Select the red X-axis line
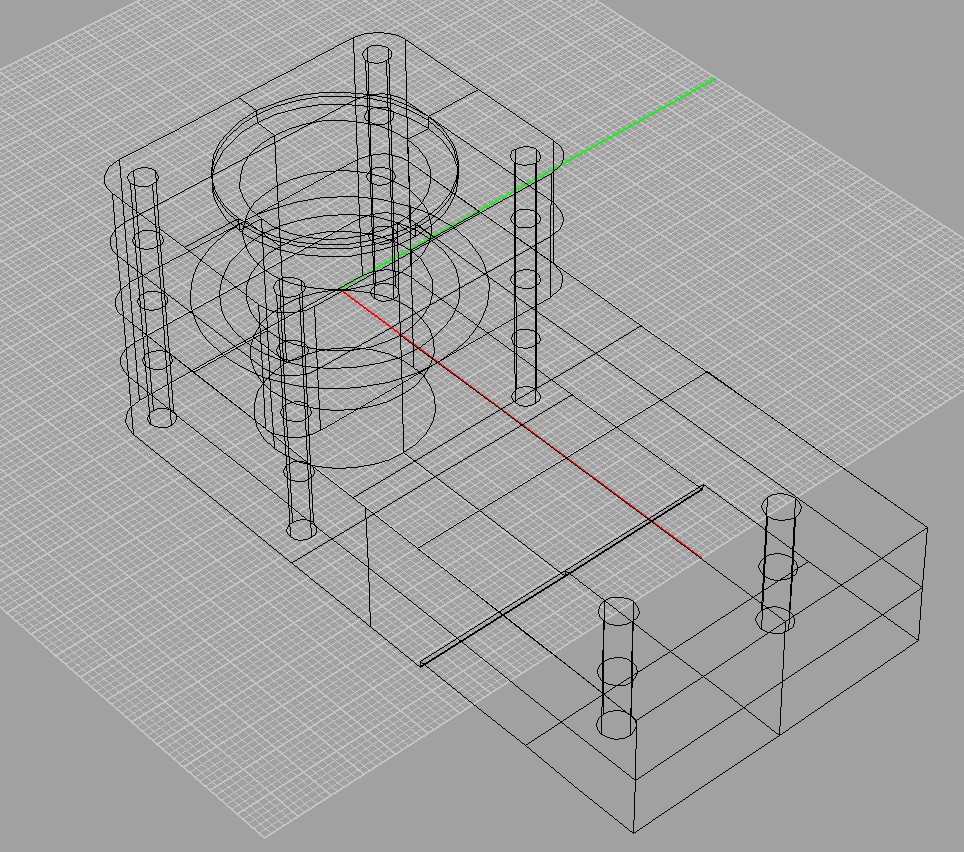Viewport: 964px width, 852px height. click(521, 424)
